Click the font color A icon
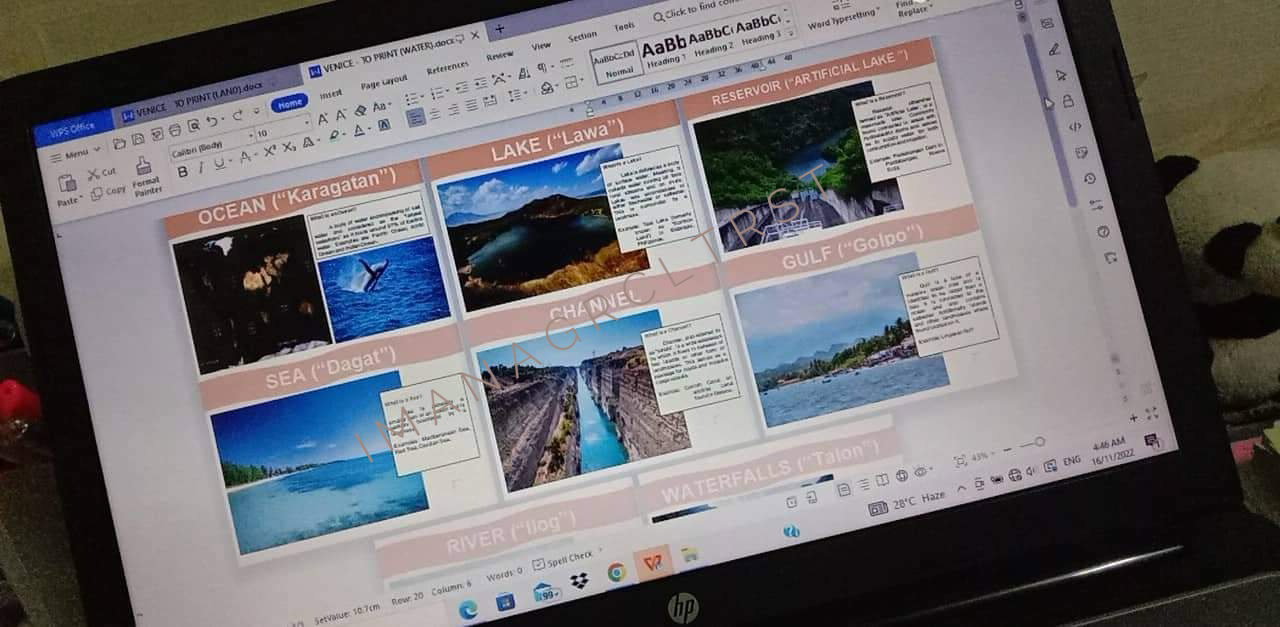The image size is (1280, 627). pos(359,130)
